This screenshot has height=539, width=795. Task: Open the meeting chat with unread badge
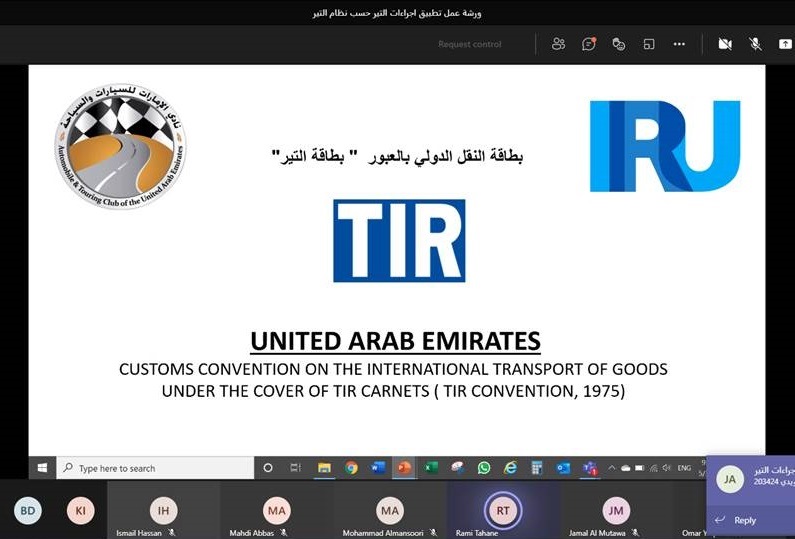(589, 44)
